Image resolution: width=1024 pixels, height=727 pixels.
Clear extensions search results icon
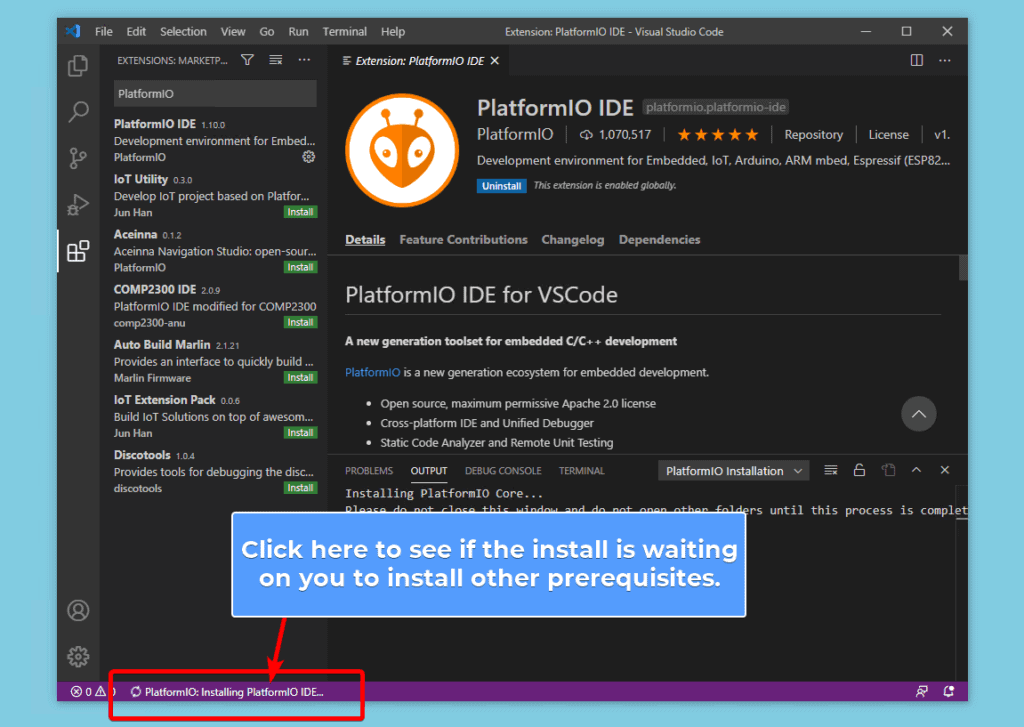pos(276,60)
